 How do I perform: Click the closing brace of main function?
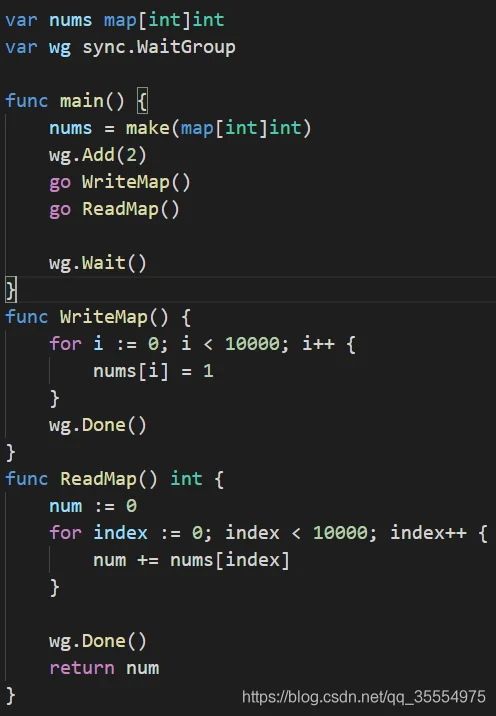click(x=11, y=290)
